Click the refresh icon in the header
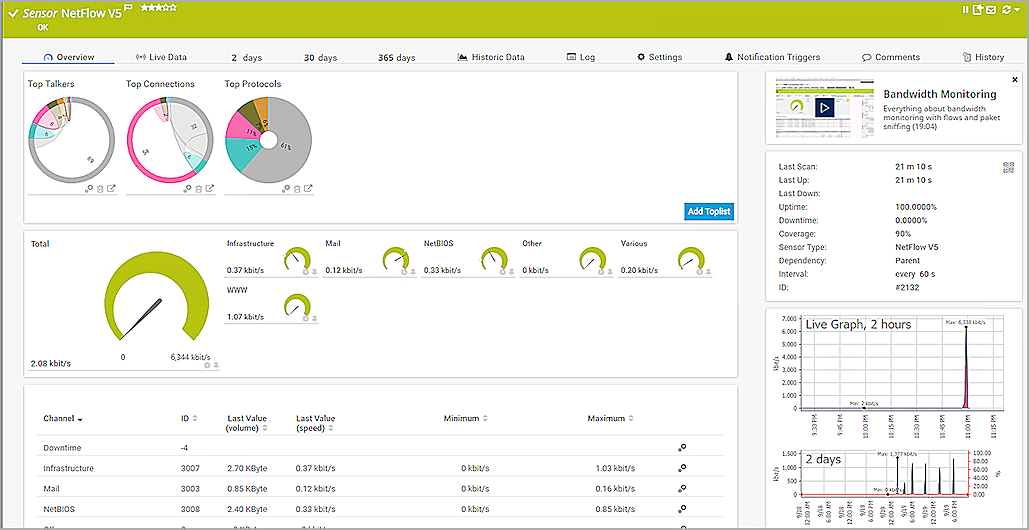The height and width of the screenshot is (530, 1029). [x=1005, y=10]
